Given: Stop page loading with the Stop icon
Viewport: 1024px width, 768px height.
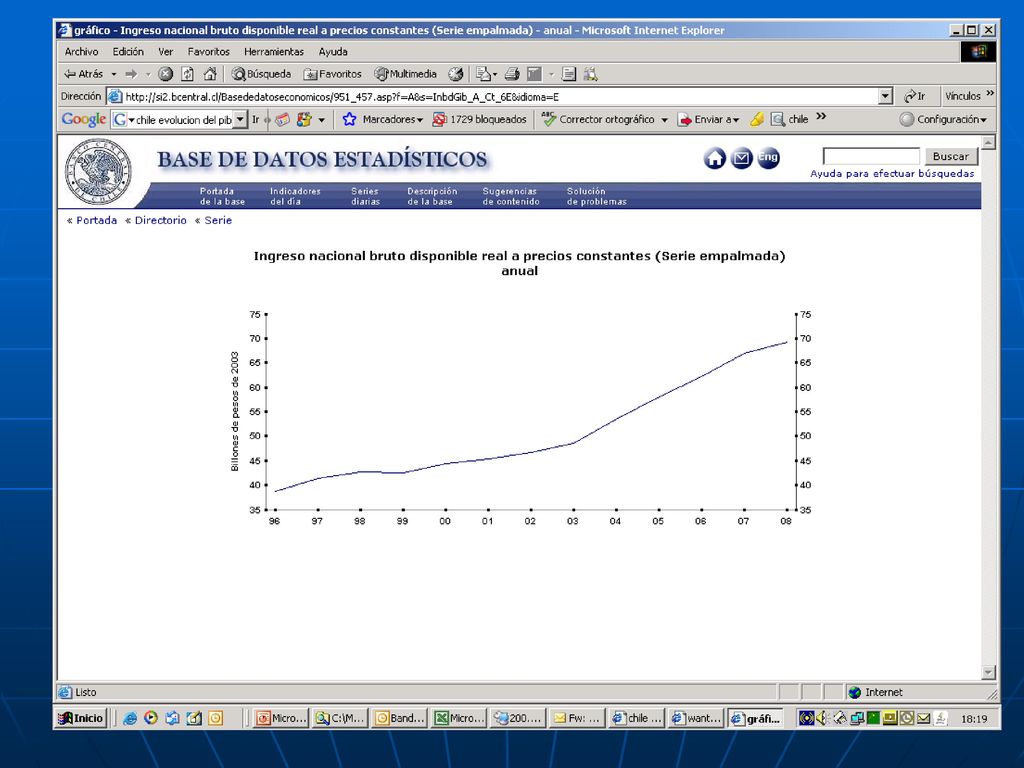Looking at the screenshot, I should pos(165,74).
